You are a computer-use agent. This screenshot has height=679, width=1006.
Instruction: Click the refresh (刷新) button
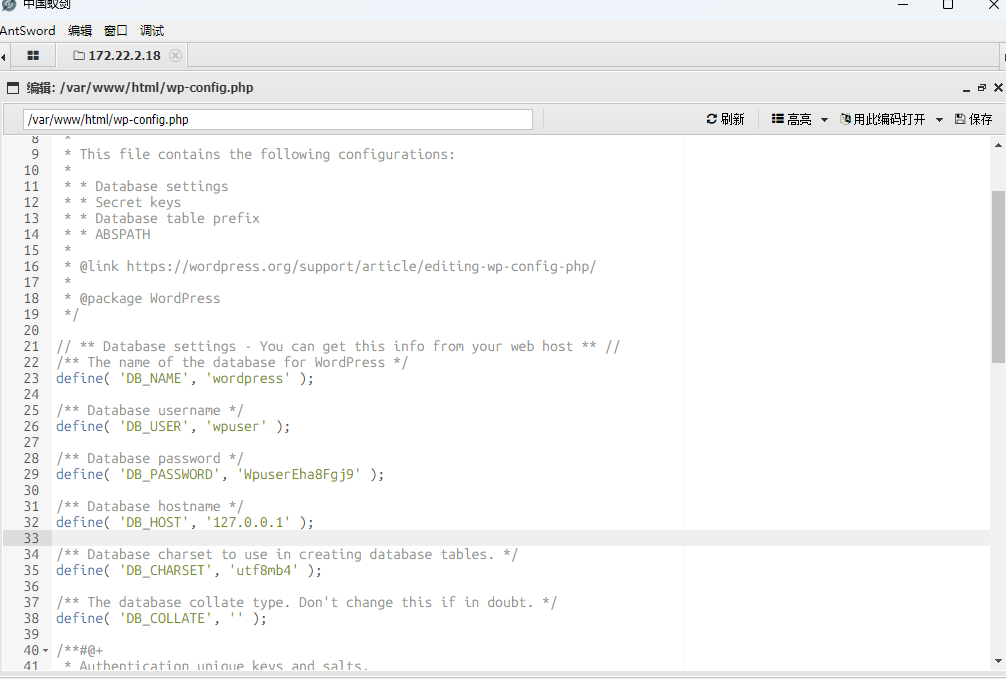pyautogui.click(x=725, y=119)
